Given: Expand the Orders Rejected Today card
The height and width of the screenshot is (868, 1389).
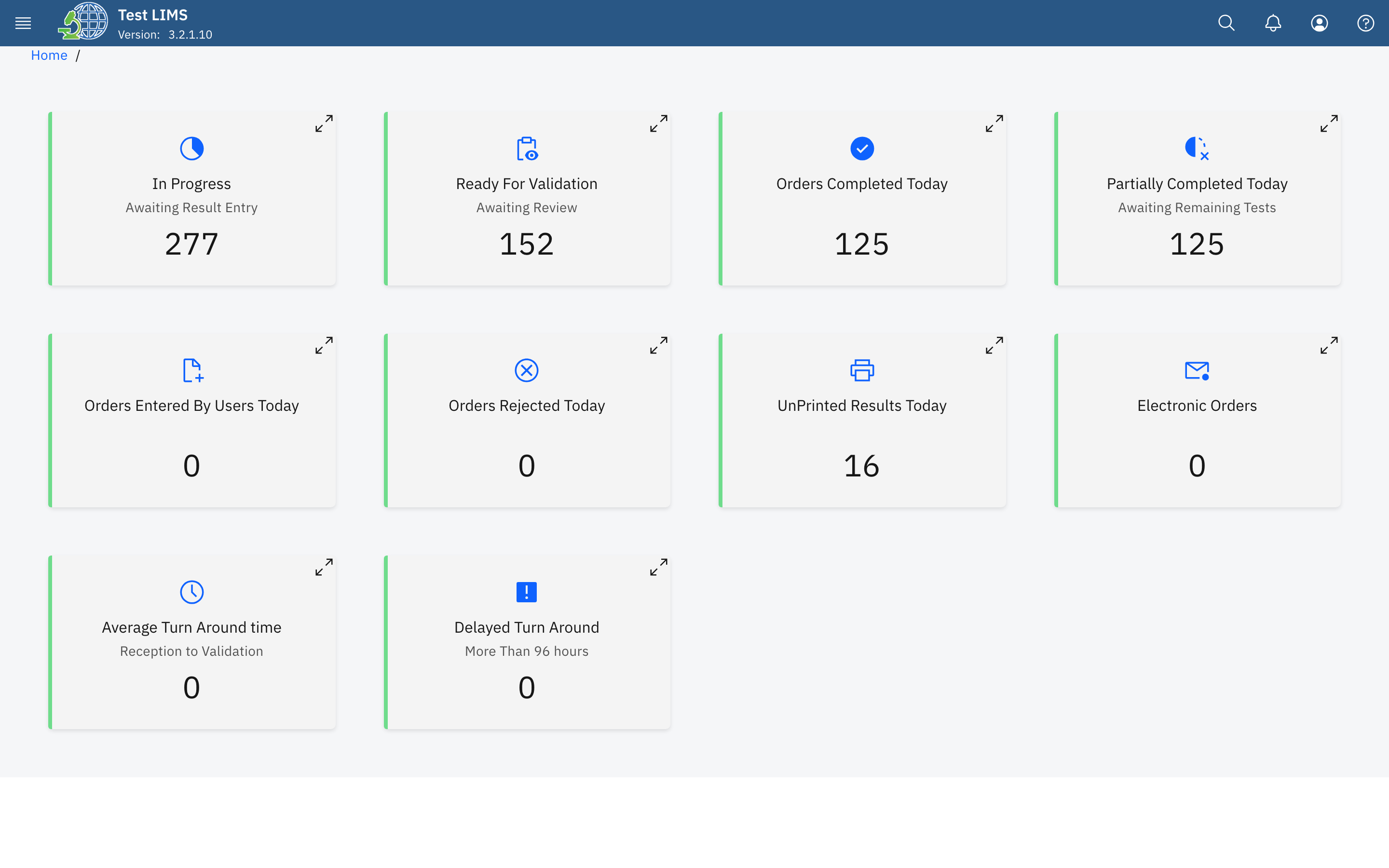Looking at the screenshot, I should pyautogui.click(x=658, y=345).
